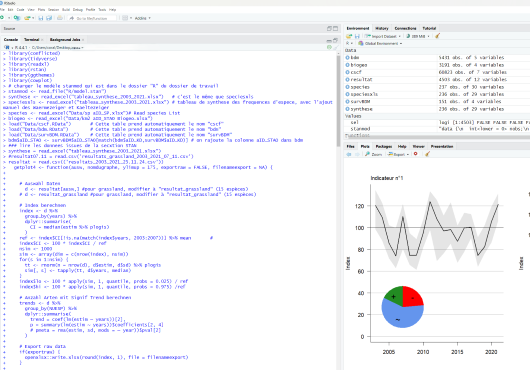Open the console working directory dropdown
Viewport: 530px width, 370px height.
(82, 48)
